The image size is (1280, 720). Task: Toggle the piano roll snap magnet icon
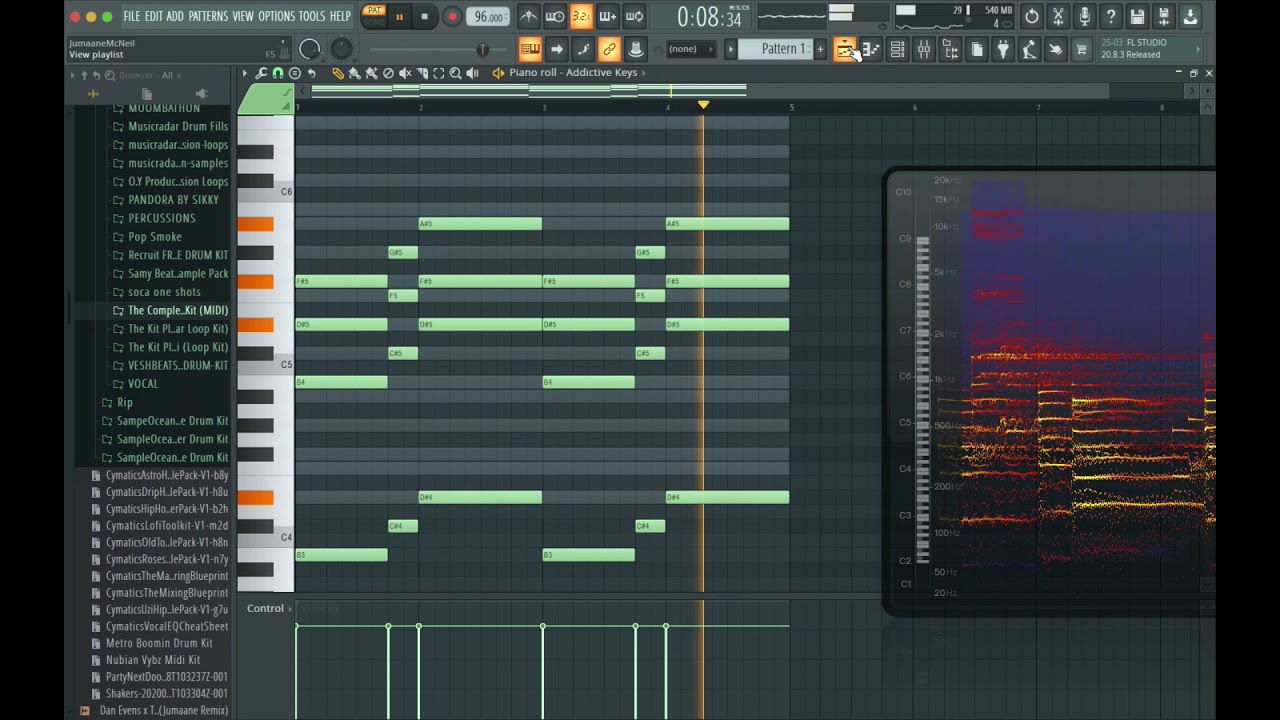278,73
